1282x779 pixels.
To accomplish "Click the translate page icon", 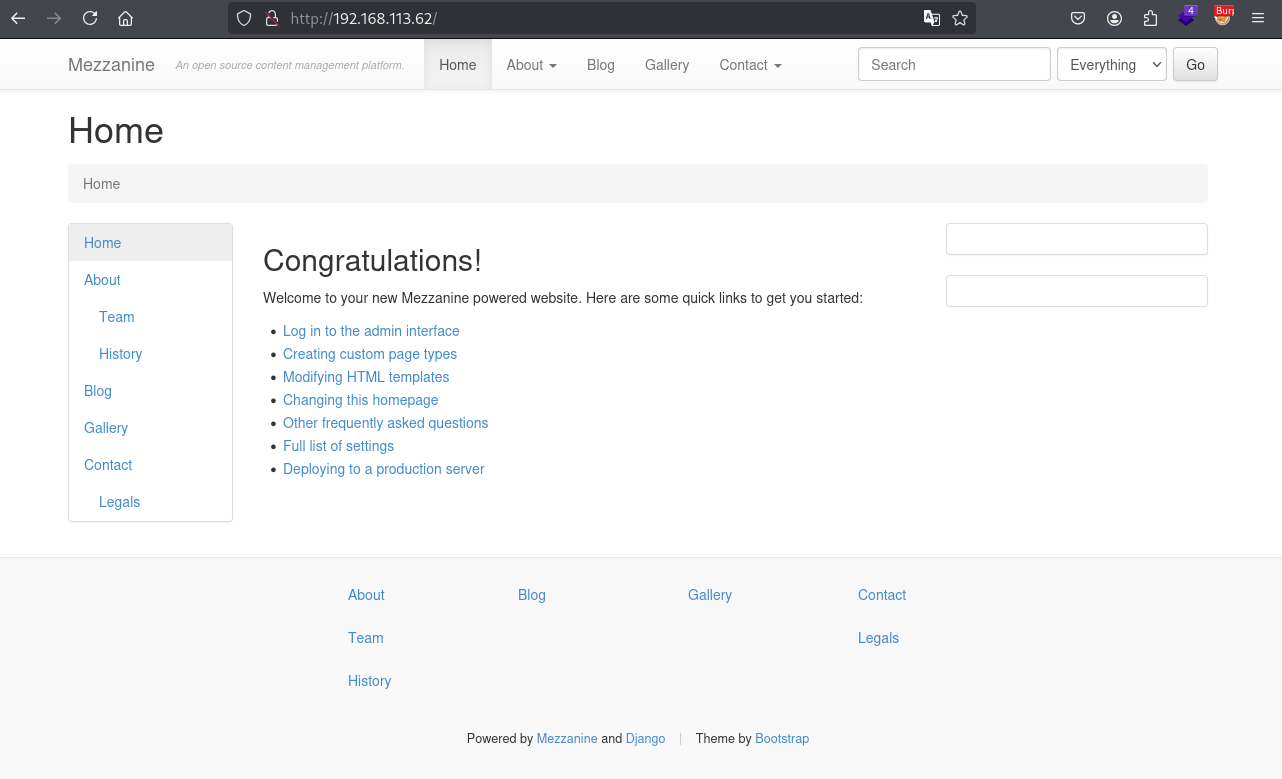I will pos(931,18).
